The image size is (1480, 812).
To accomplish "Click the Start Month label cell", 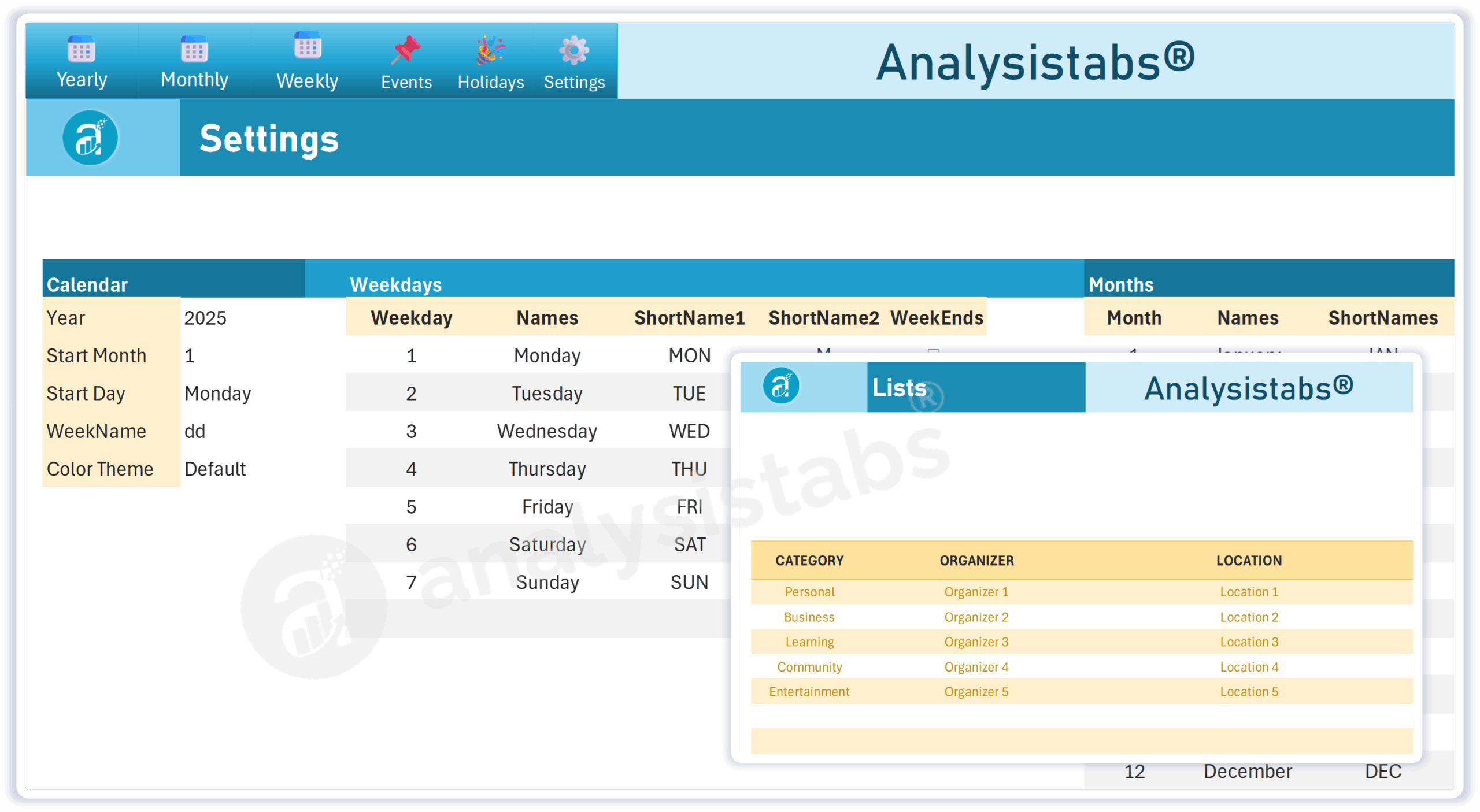I will coord(111,355).
